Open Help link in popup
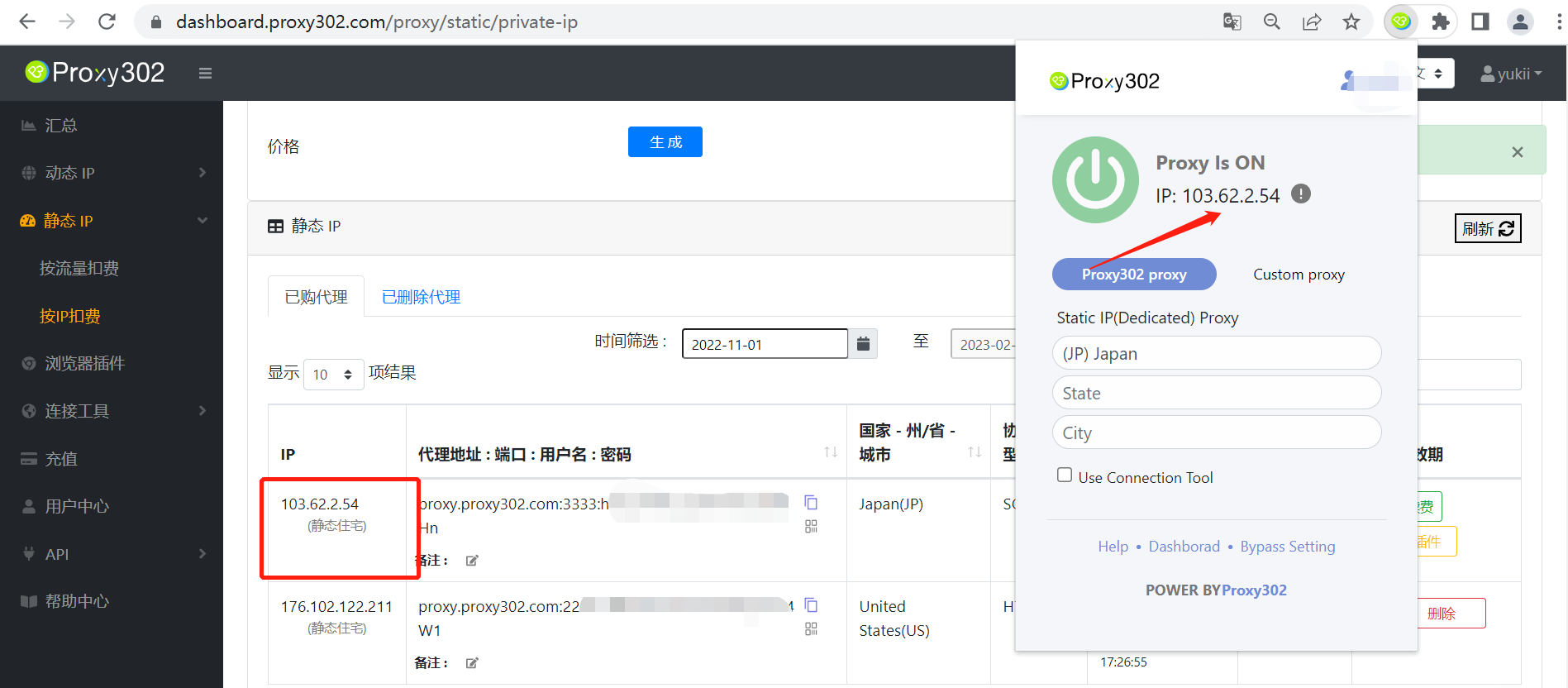The width and height of the screenshot is (1568, 688). coord(1113,547)
